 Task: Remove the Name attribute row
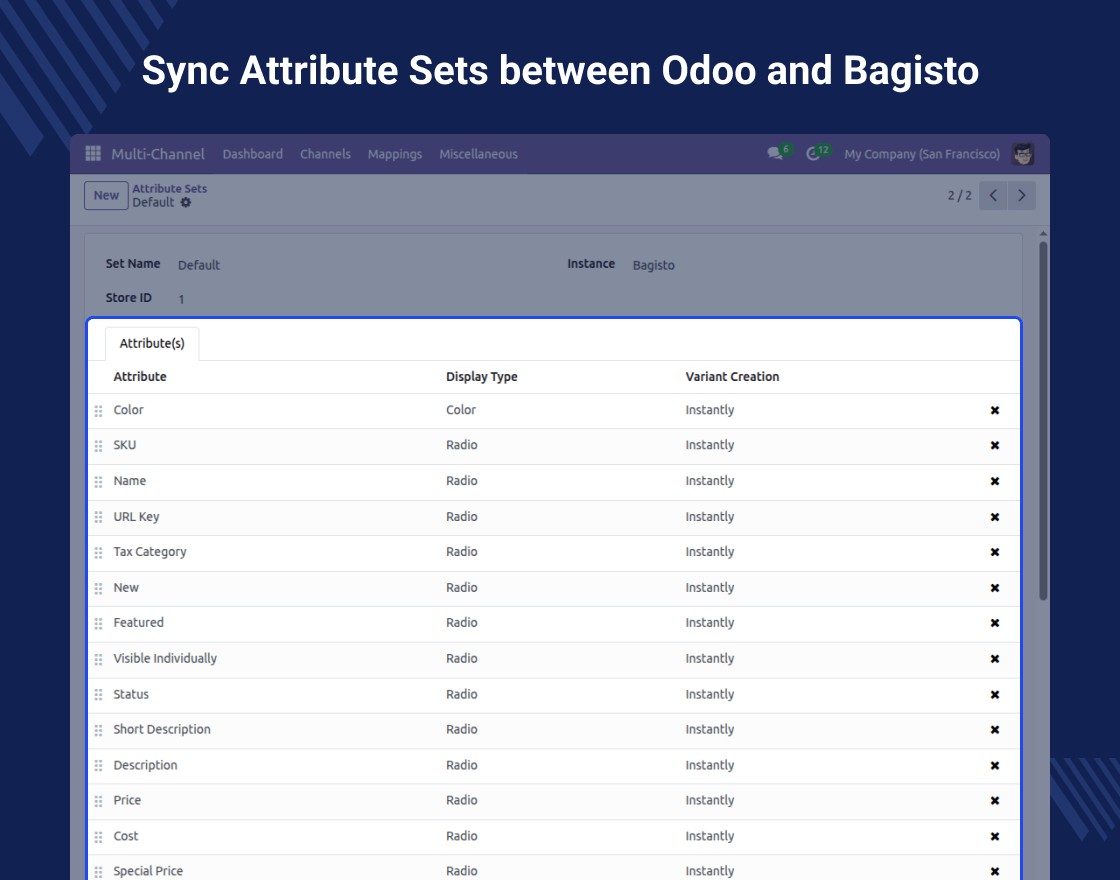click(994, 481)
